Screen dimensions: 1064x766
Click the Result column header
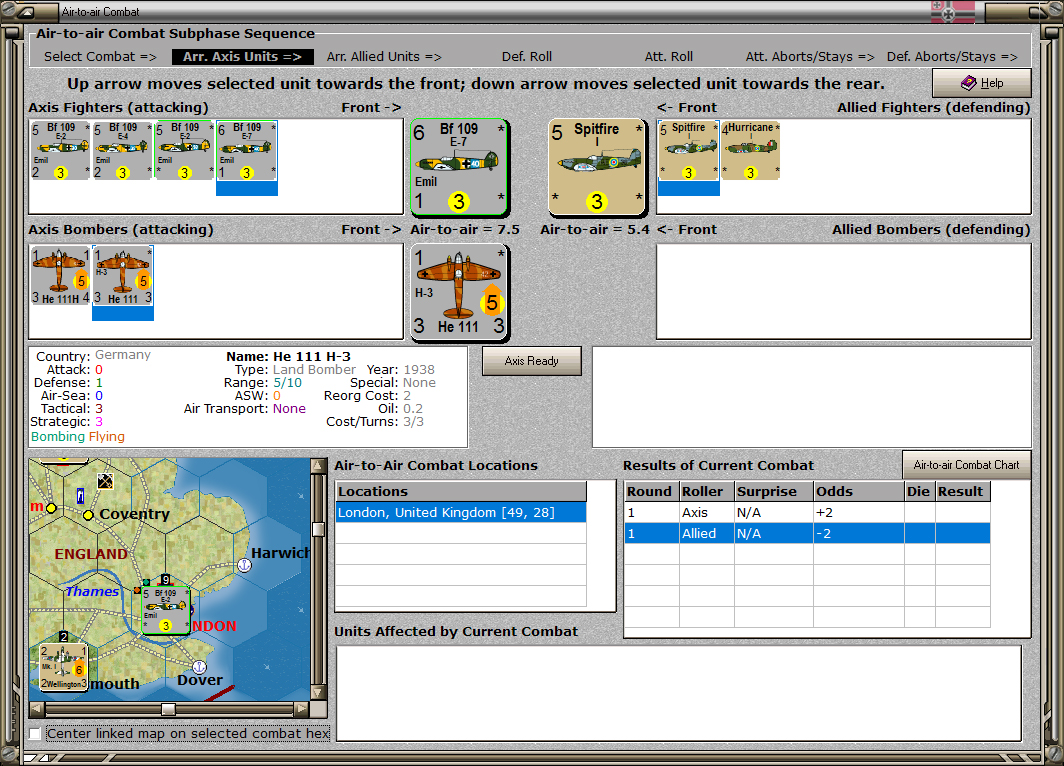962,491
